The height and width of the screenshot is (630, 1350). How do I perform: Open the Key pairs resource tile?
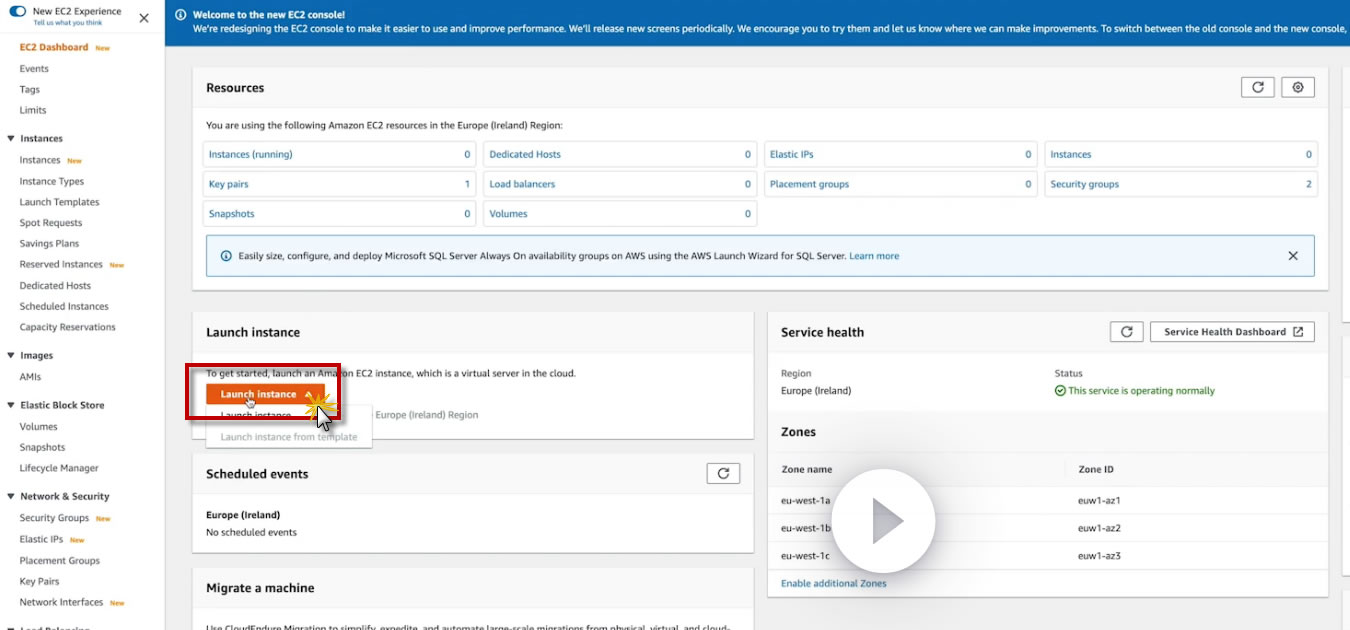point(229,184)
